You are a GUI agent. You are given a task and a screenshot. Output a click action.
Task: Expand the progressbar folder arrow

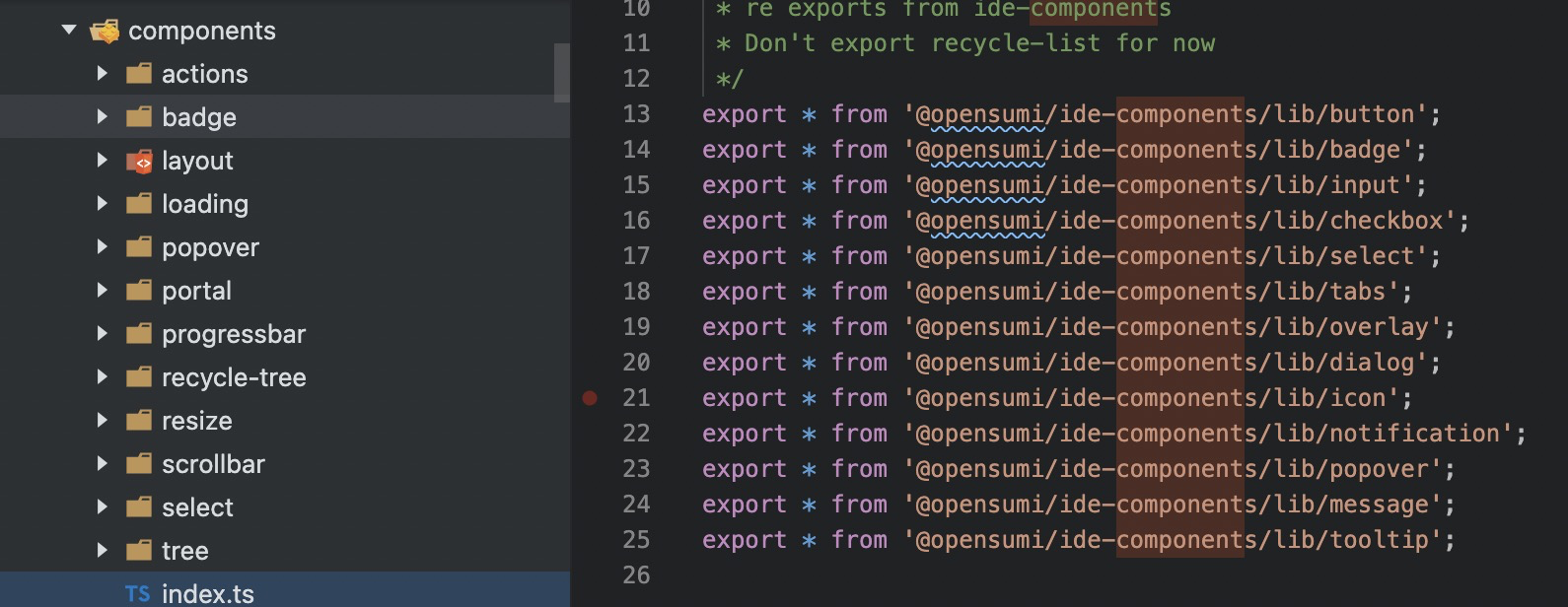[x=102, y=334]
